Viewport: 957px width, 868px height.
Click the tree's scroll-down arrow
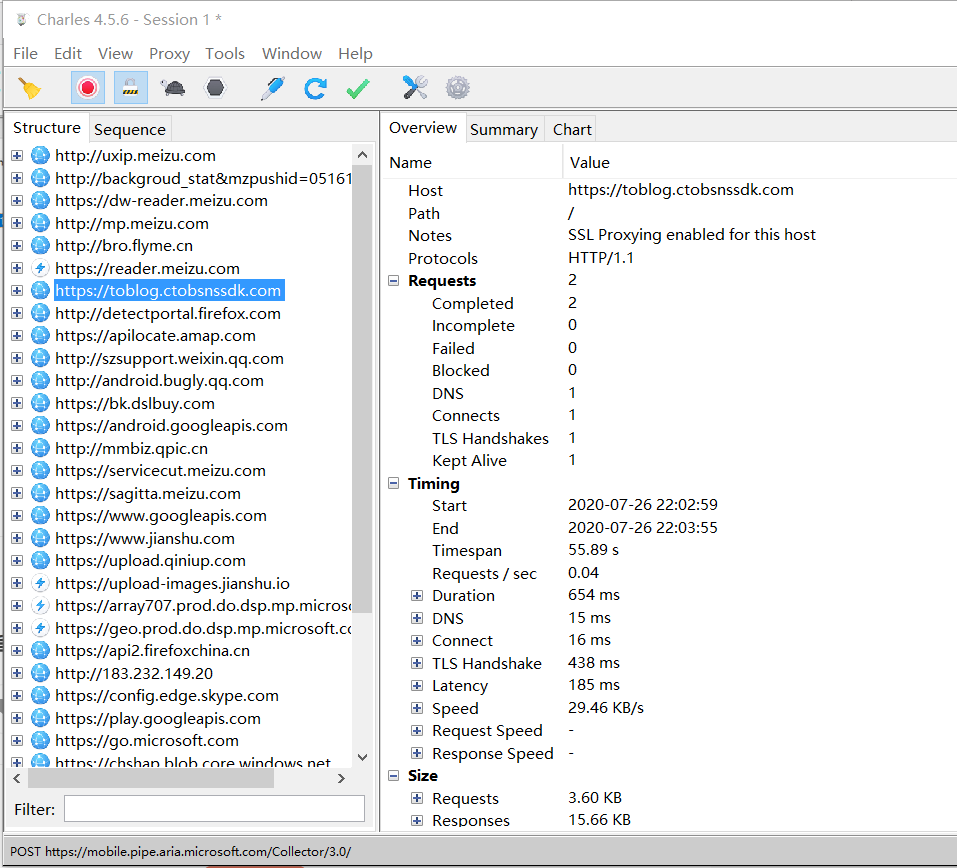[362, 758]
